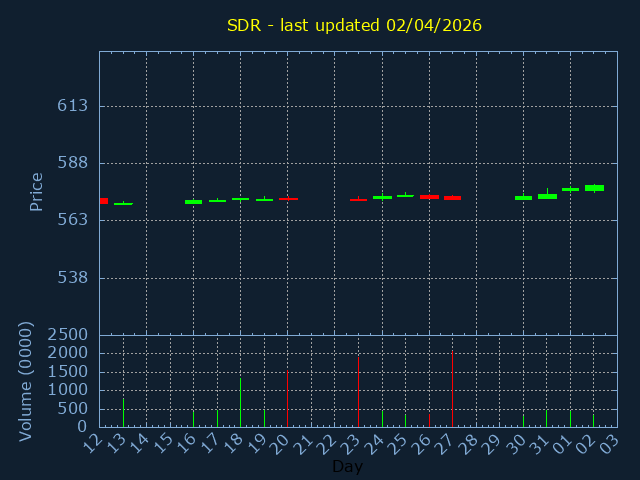Image resolution: width=640 pixels, height=480 pixels.
Task: Click the 538 price axis label
Action: 71,278
